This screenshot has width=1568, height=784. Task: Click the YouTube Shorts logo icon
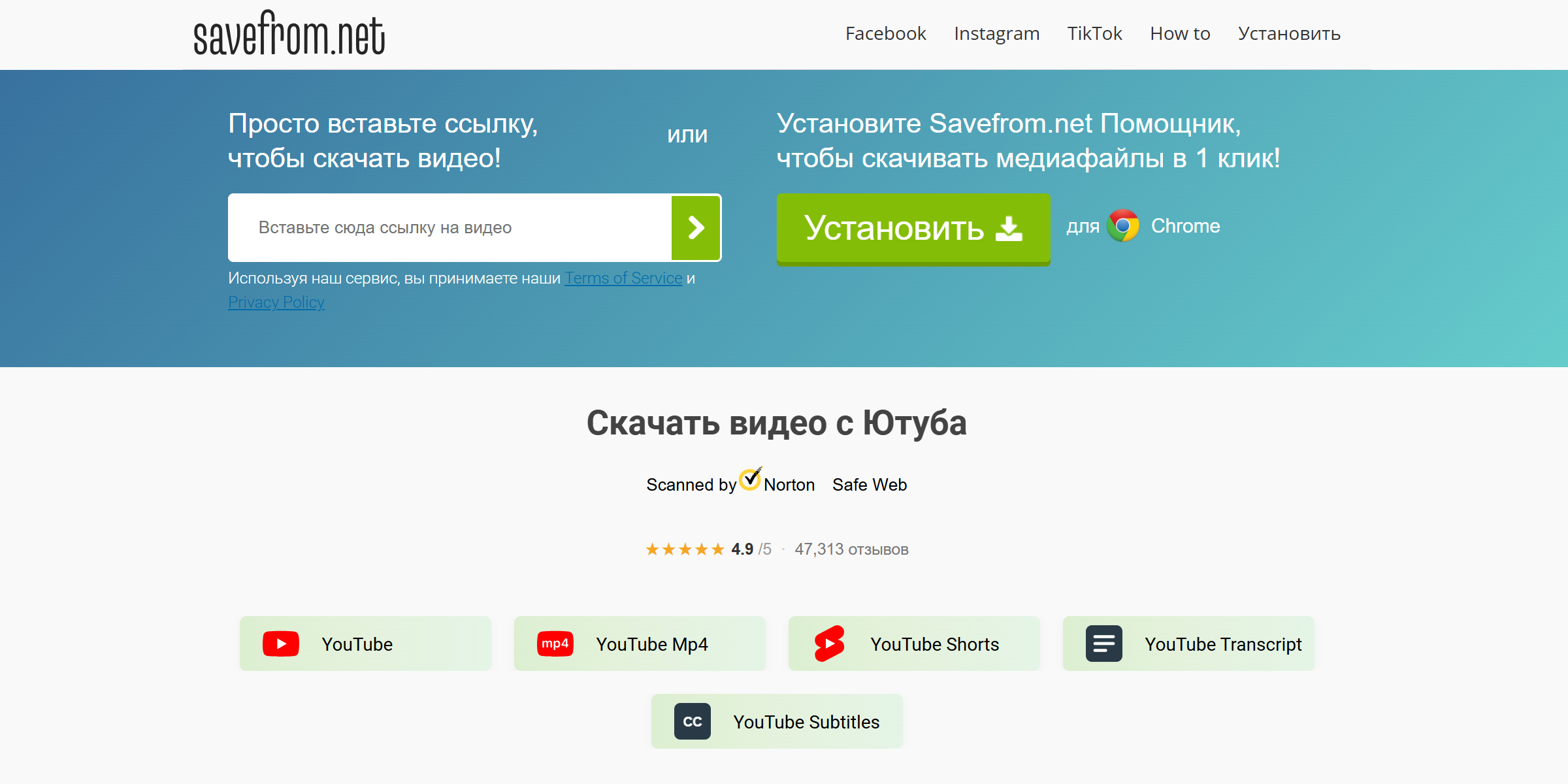click(x=830, y=644)
